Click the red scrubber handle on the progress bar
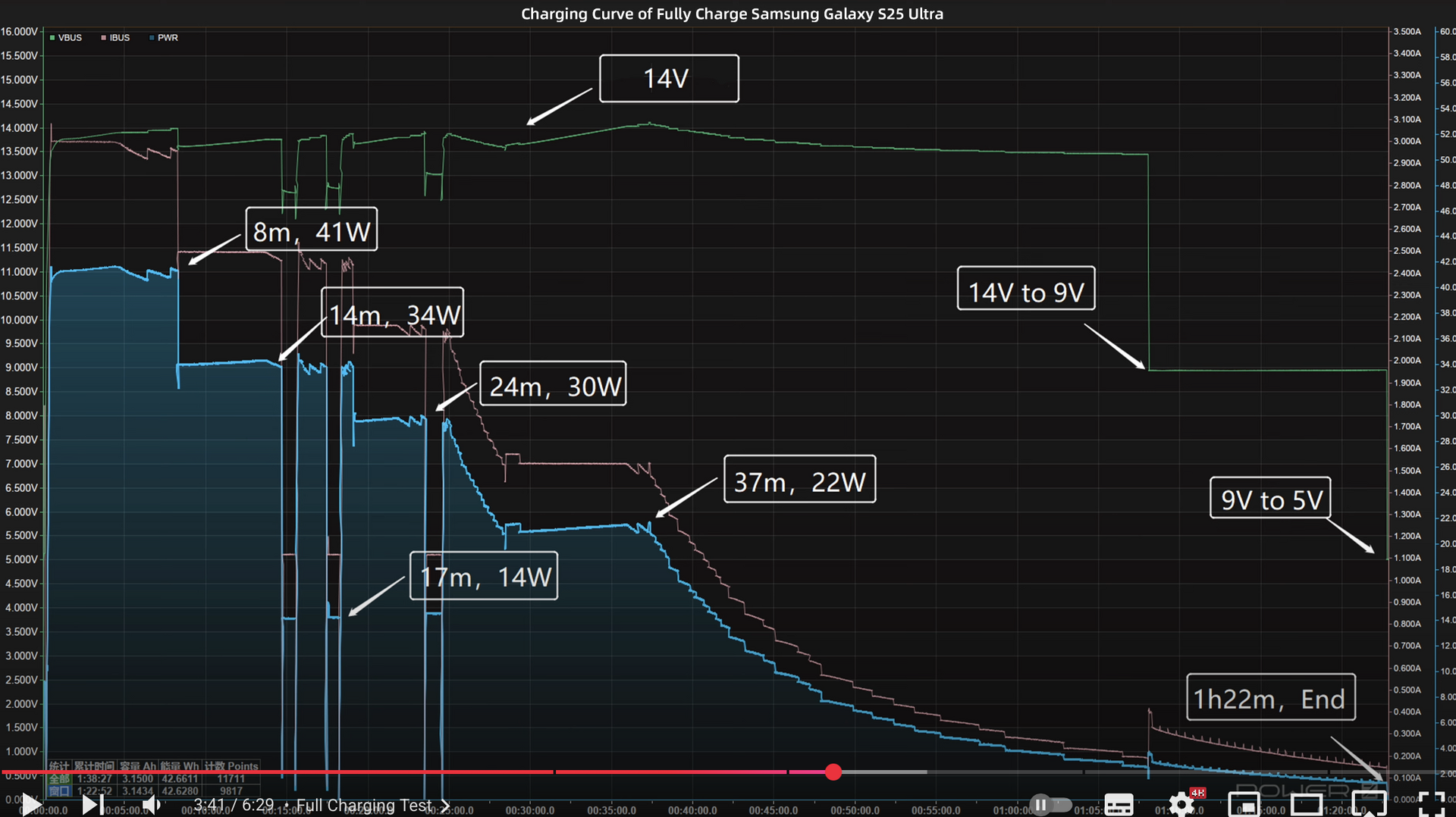This screenshot has height=817, width=1456. click(x=833, y=772)
